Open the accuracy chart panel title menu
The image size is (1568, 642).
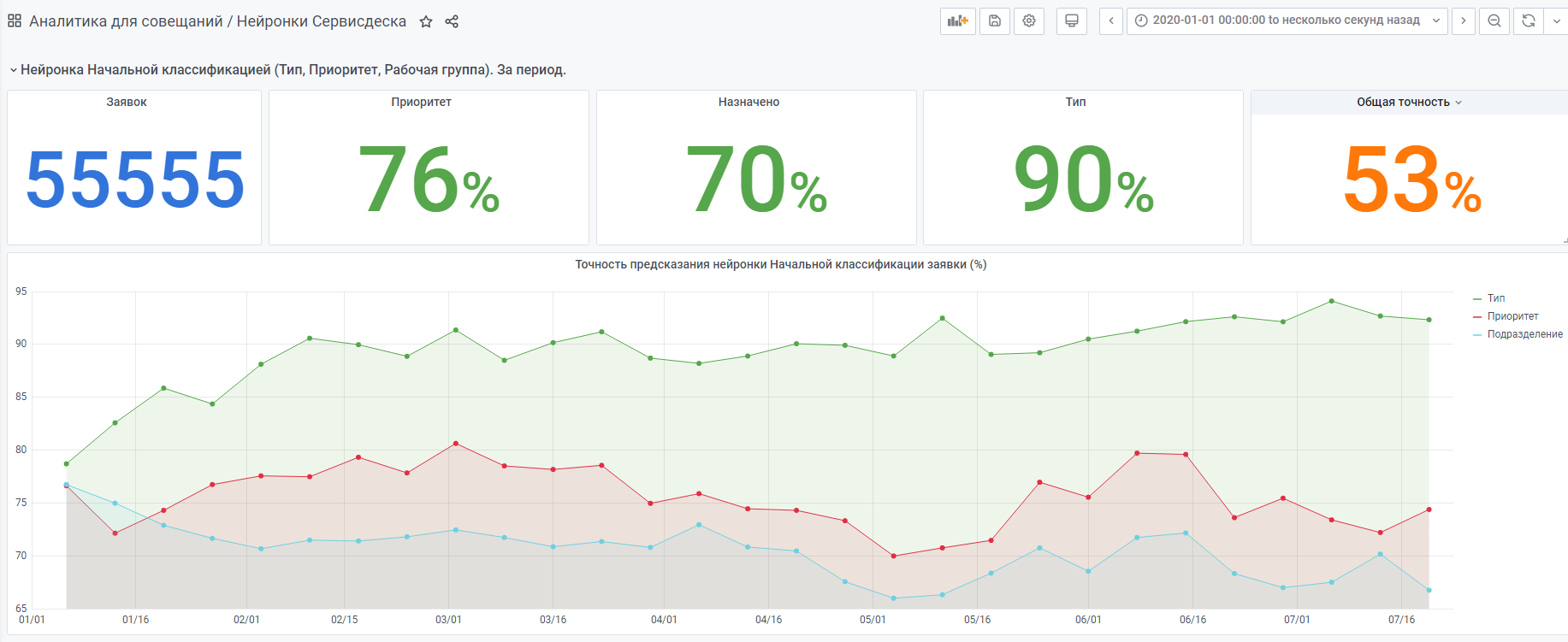point(780,264)
